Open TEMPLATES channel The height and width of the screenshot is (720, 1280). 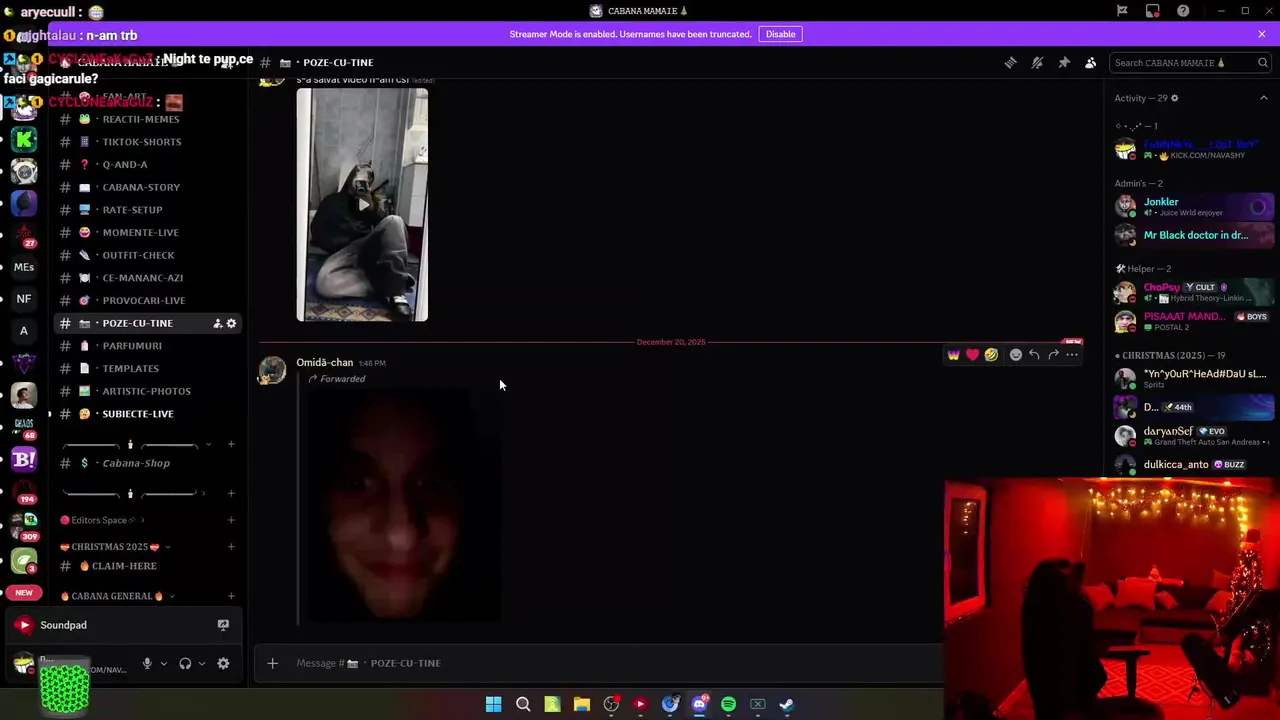(132, 368)
